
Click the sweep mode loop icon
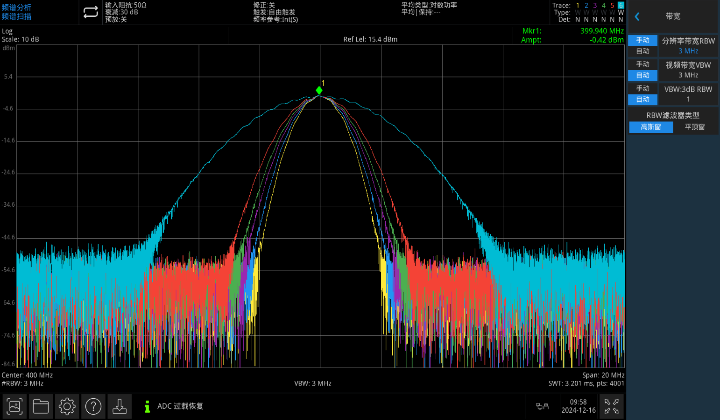click(x=90, y=11)
